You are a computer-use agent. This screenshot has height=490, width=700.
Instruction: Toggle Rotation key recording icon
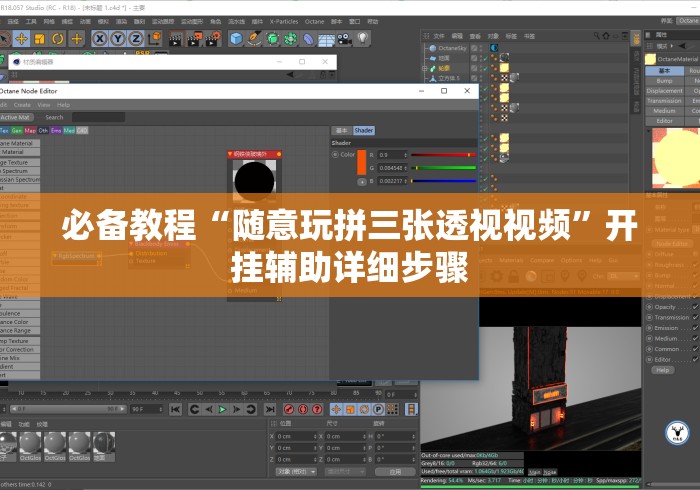364,409
